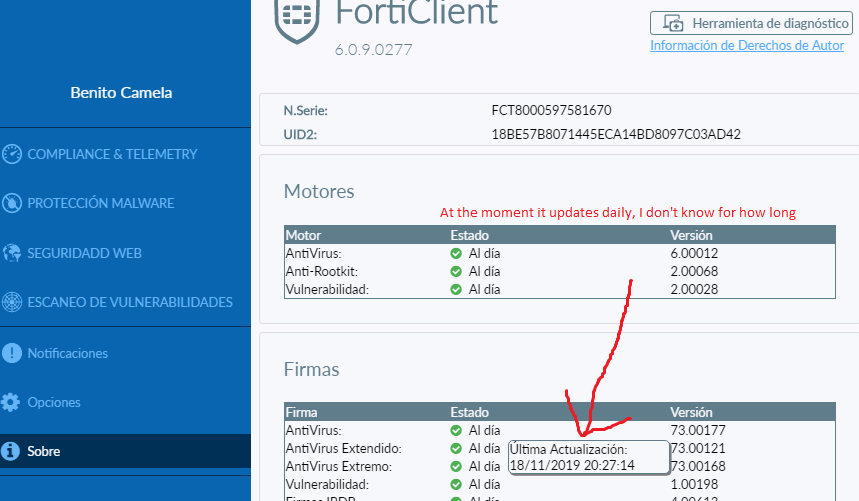859x501 pixels.
Task: Click green check for Vulnerabilidad motor
Action: click(x=456, y=290)
